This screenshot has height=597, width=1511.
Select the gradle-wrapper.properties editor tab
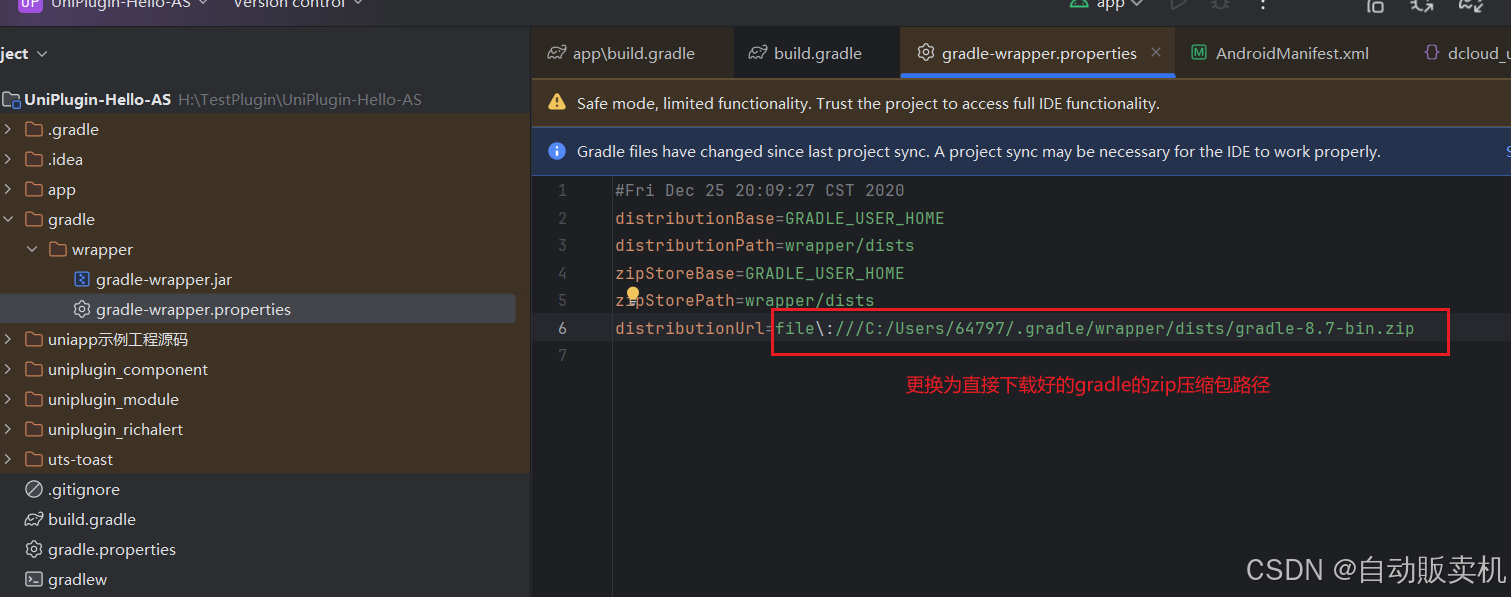pyautogui.click(x=1038, y=53)
